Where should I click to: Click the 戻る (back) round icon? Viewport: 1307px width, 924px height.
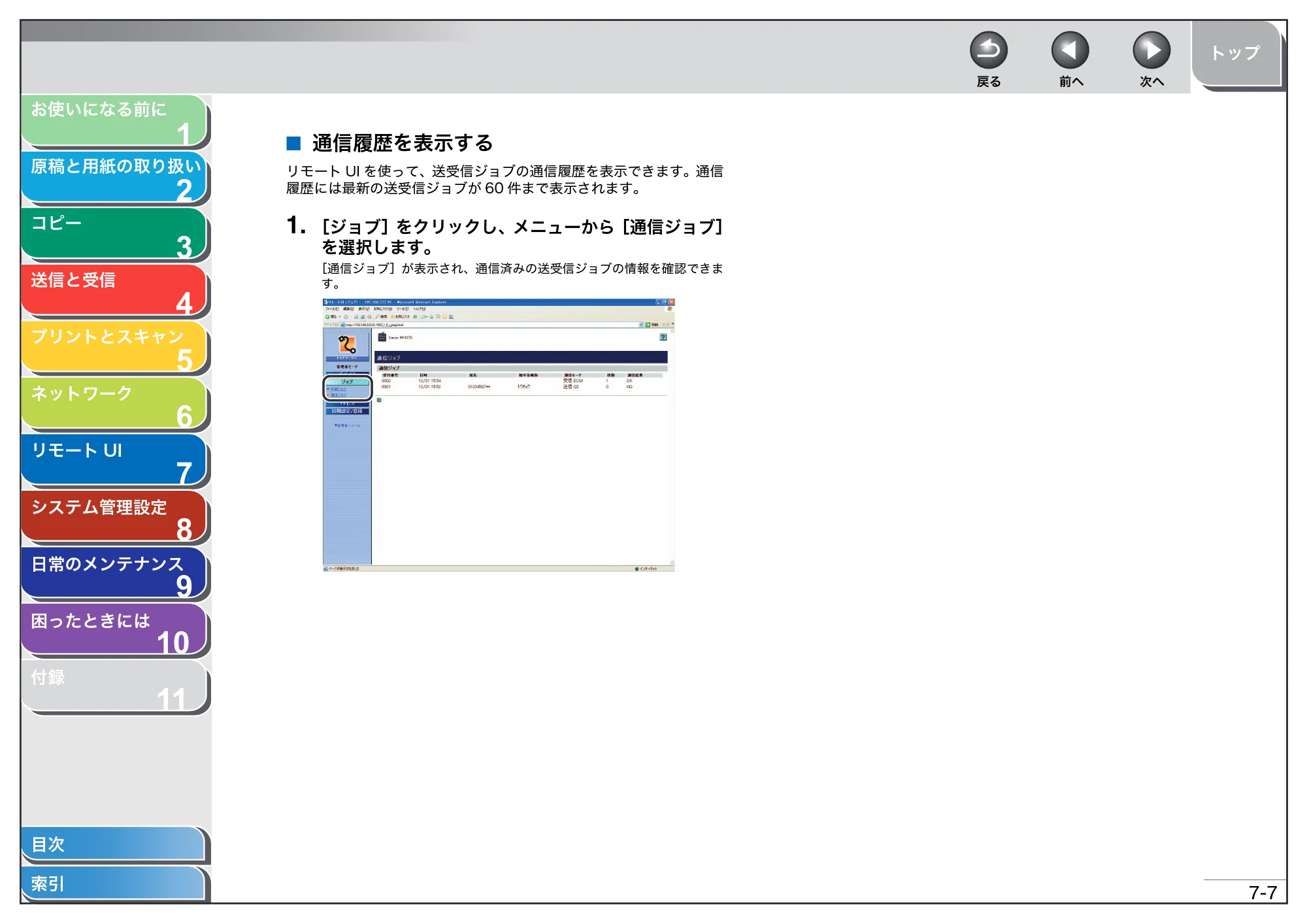[x=988, y=50]
